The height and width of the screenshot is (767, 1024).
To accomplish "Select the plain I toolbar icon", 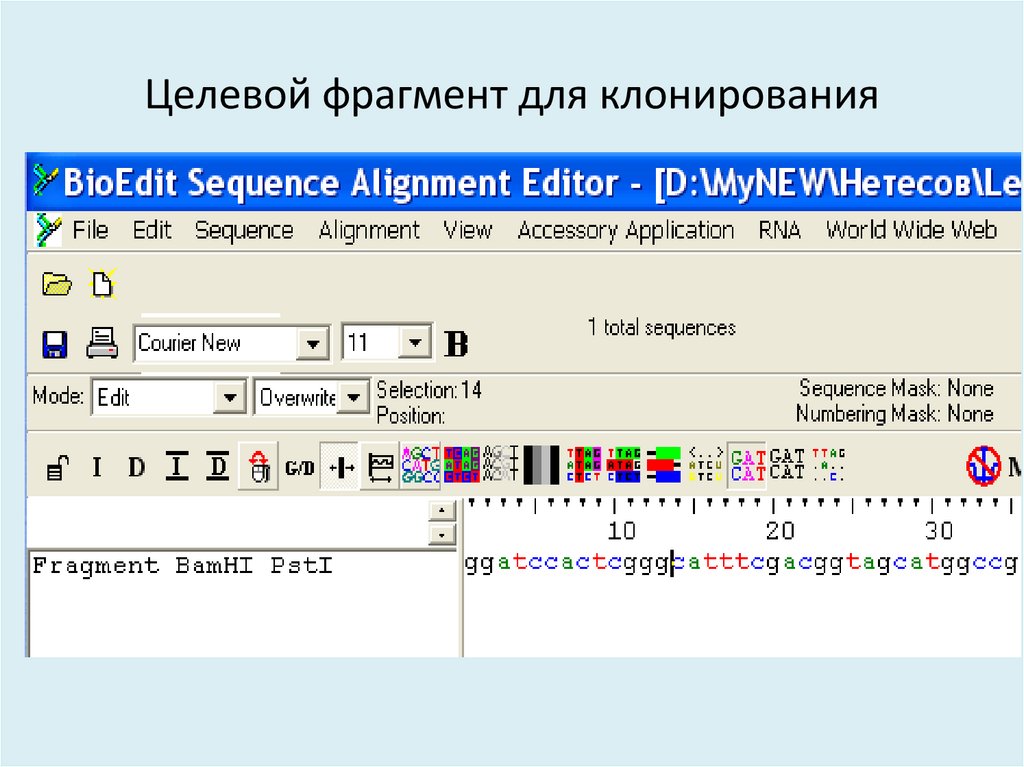I will tap(97, 467).
